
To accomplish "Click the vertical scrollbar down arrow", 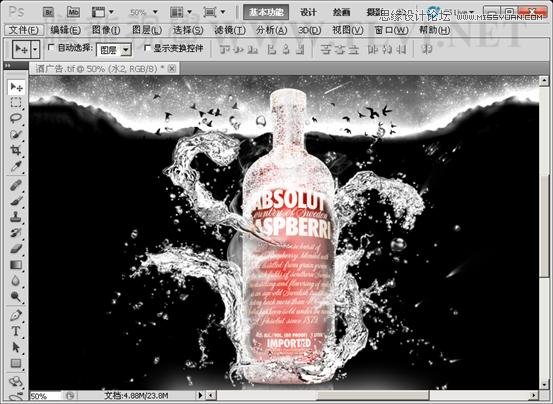I will click(544, 385).
